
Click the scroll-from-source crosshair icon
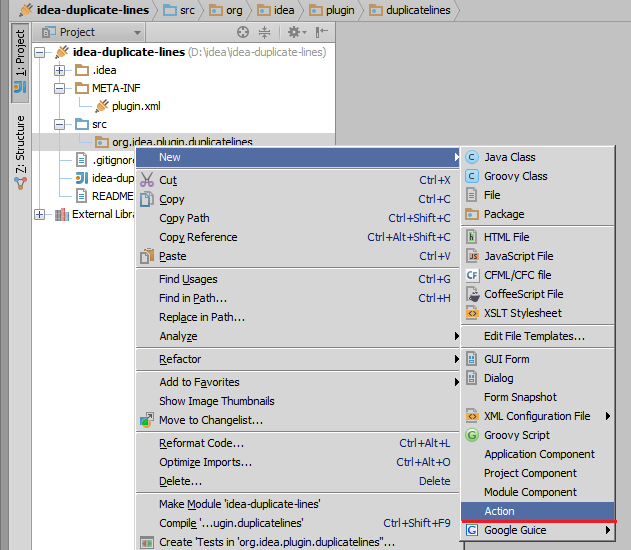(x=243, y=32)
